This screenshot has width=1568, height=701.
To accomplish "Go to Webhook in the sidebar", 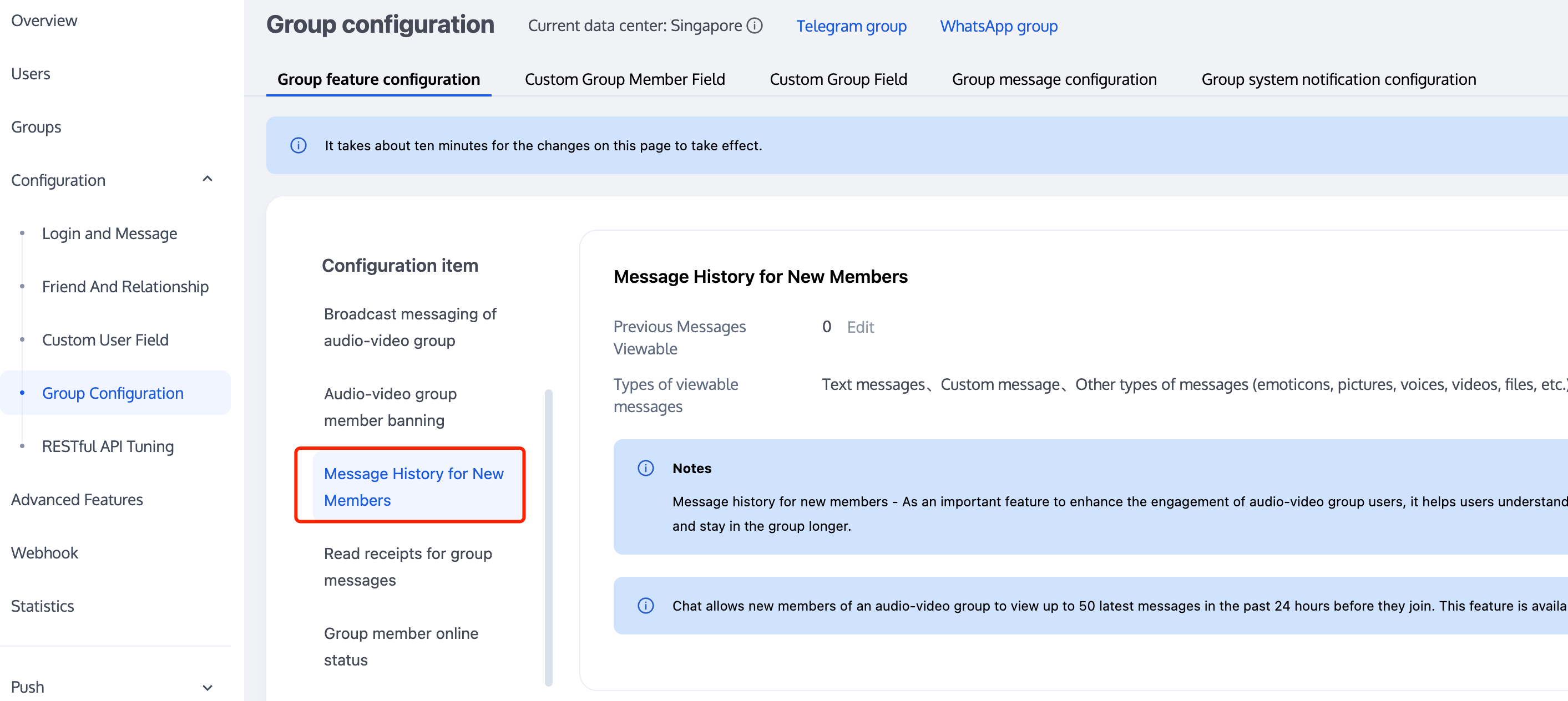I will click(44, 552).
